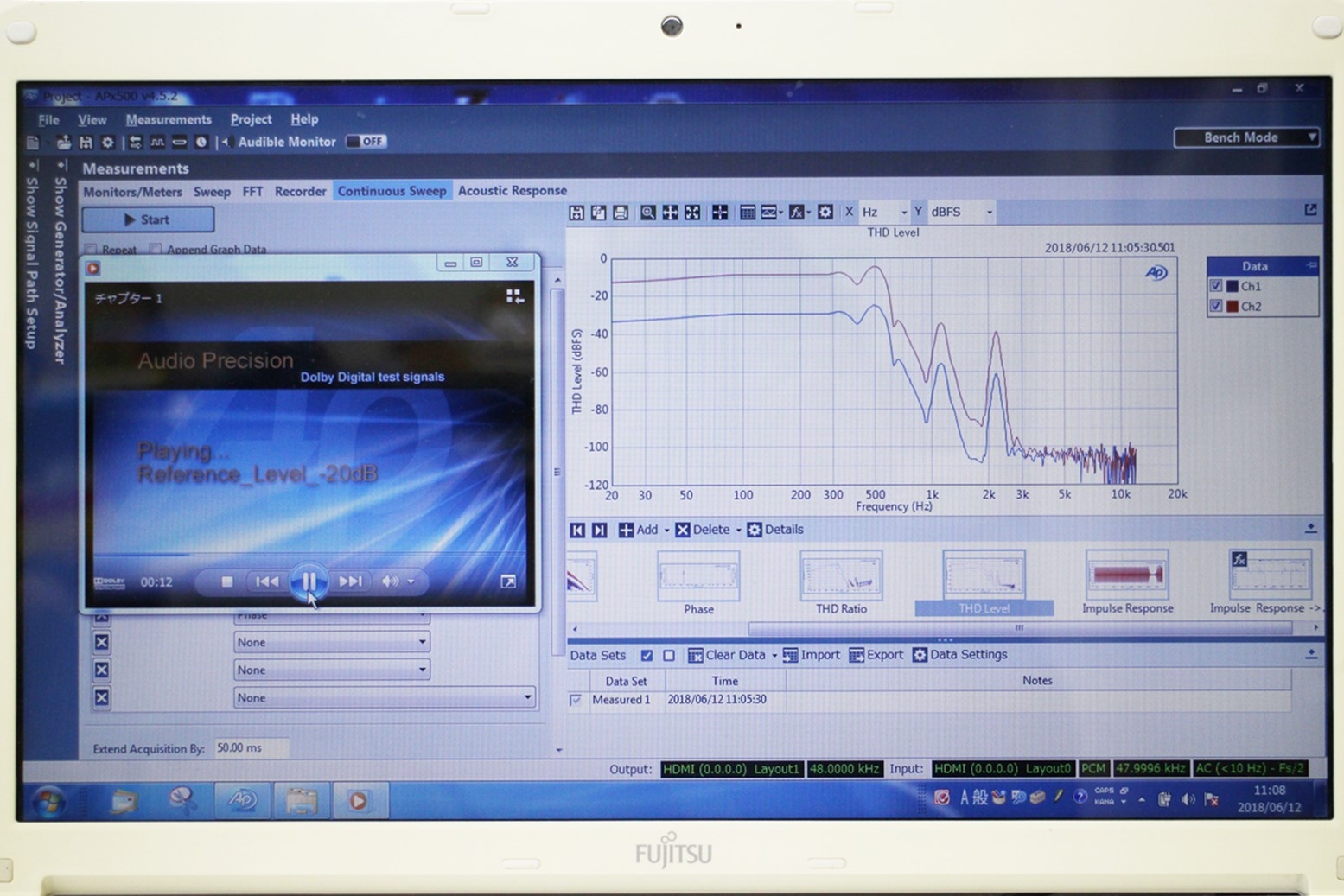
Task: Switch to the Monitors/Meters tab
Action: tap(132, 192)
